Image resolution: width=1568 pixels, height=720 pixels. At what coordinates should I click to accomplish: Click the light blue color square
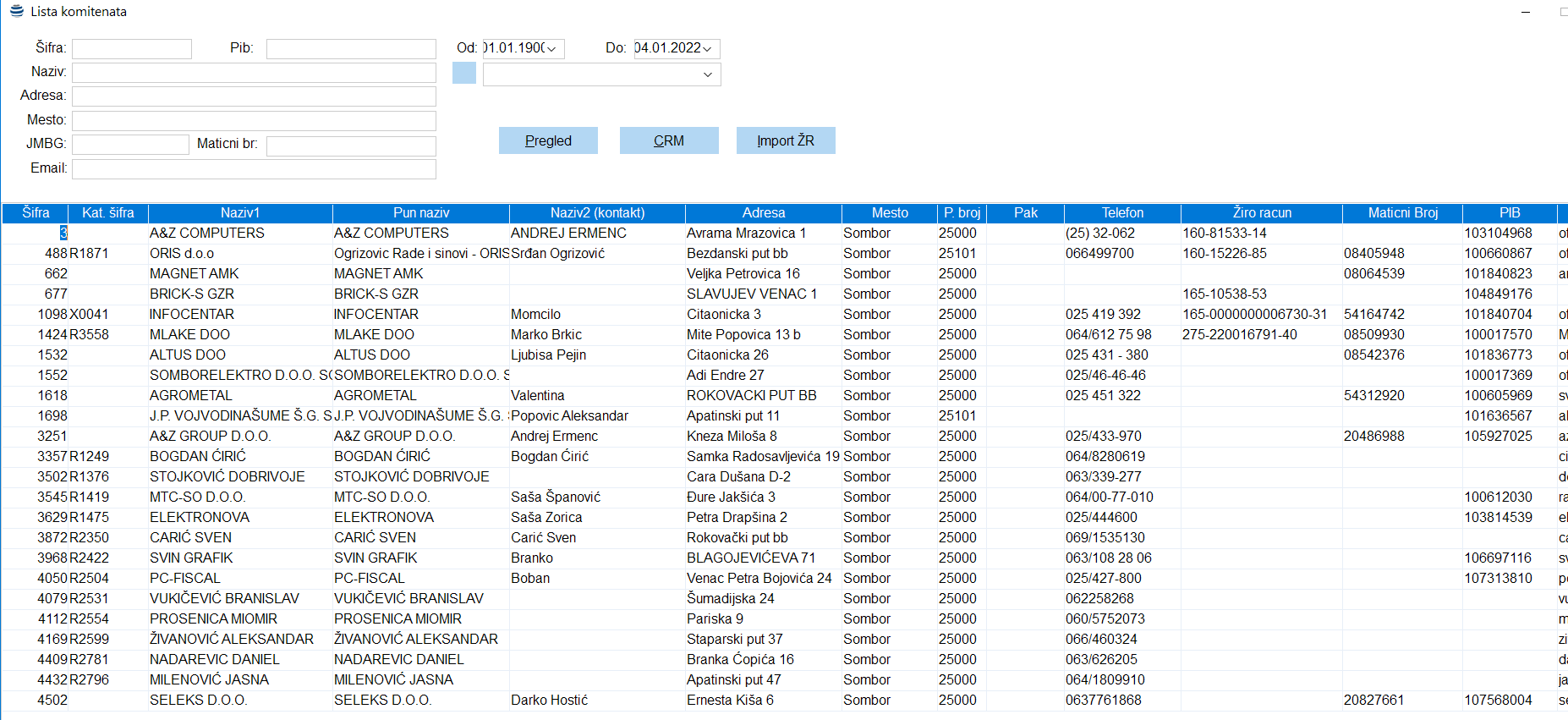click(464, 74)
